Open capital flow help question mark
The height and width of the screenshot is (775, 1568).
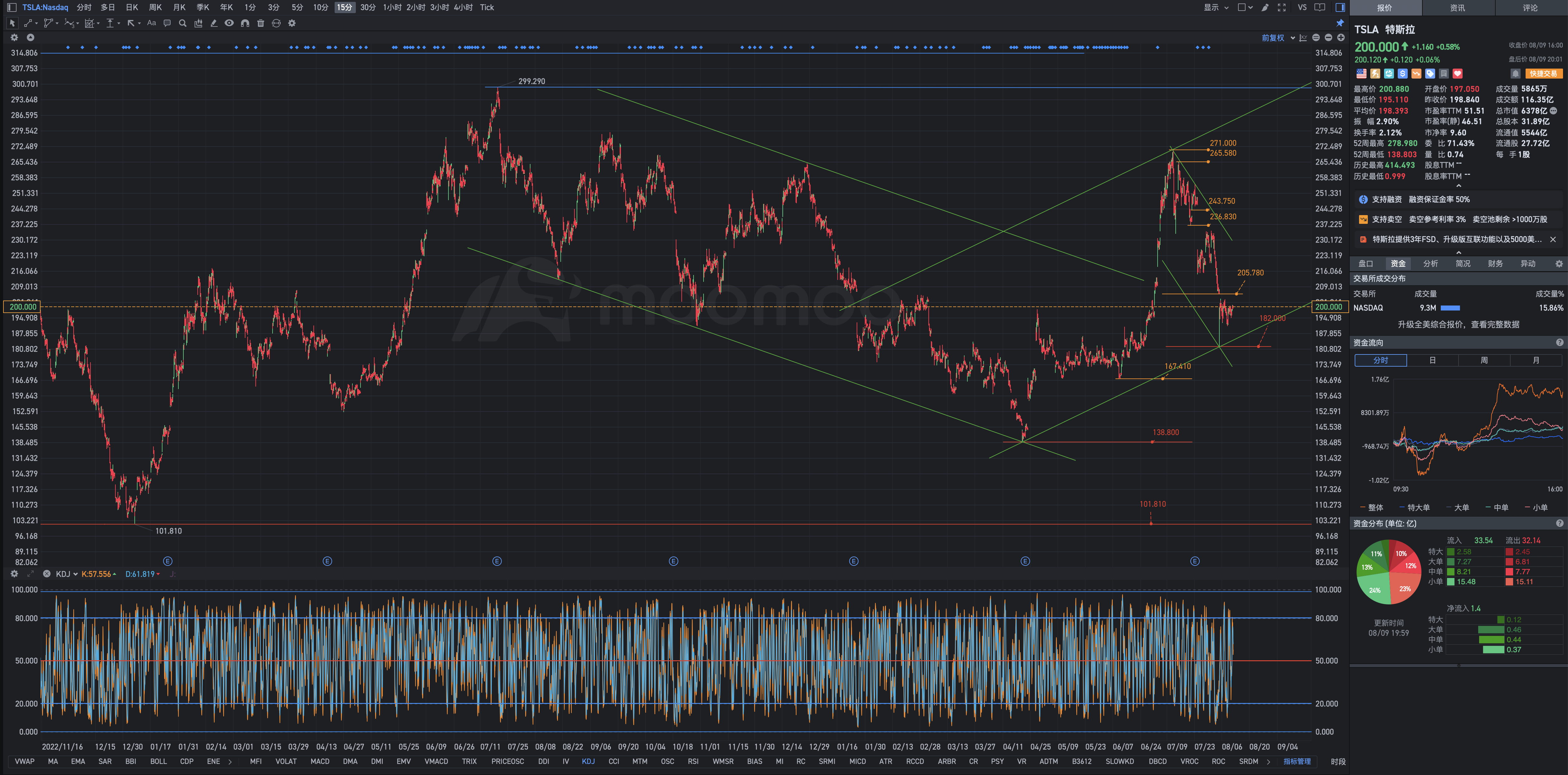[x=1560, y=343]
